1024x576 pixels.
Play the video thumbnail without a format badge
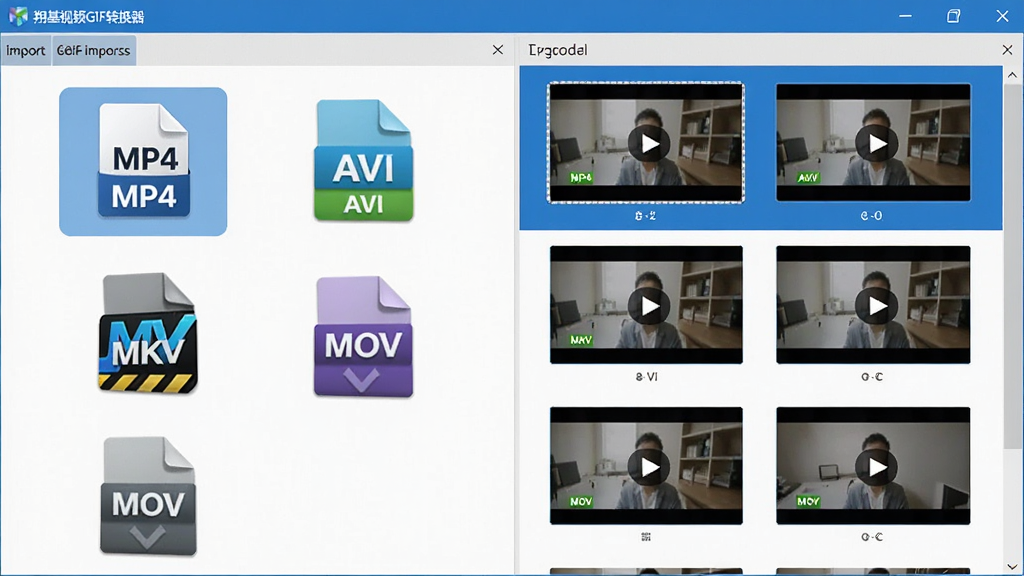click(876, 306)
